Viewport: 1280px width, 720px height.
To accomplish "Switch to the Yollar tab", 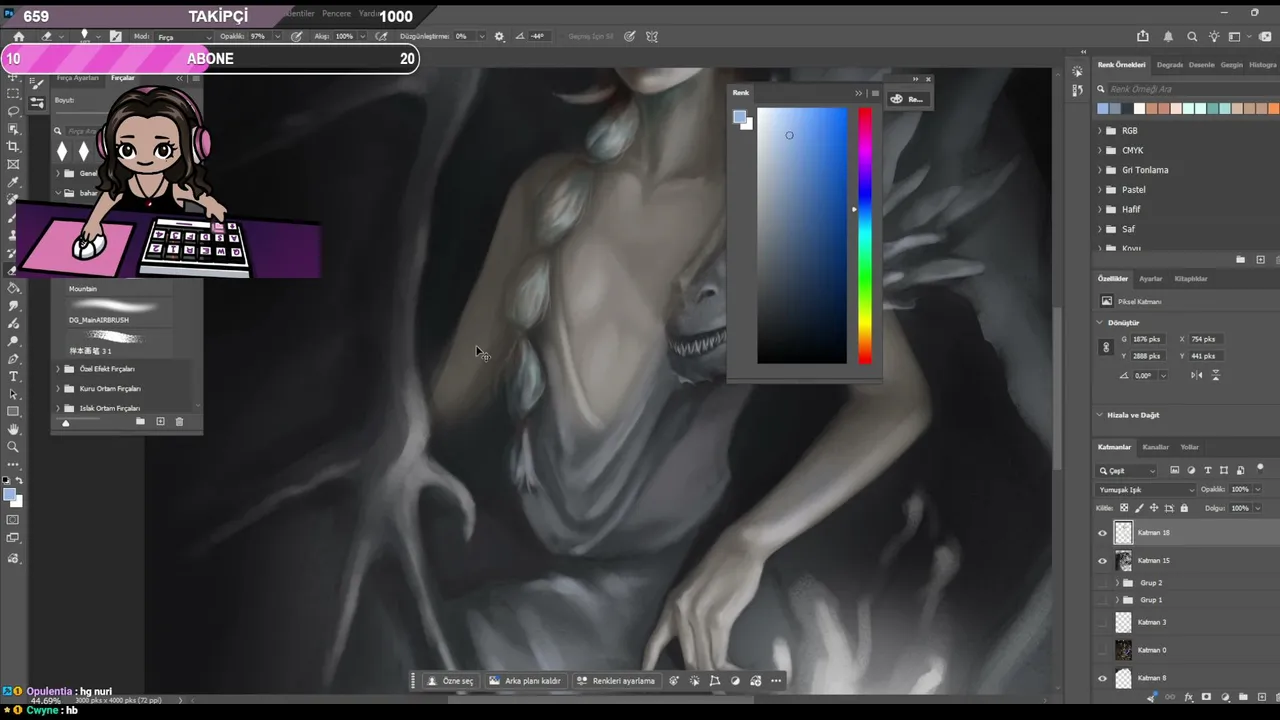I will tap(1190, 447).
